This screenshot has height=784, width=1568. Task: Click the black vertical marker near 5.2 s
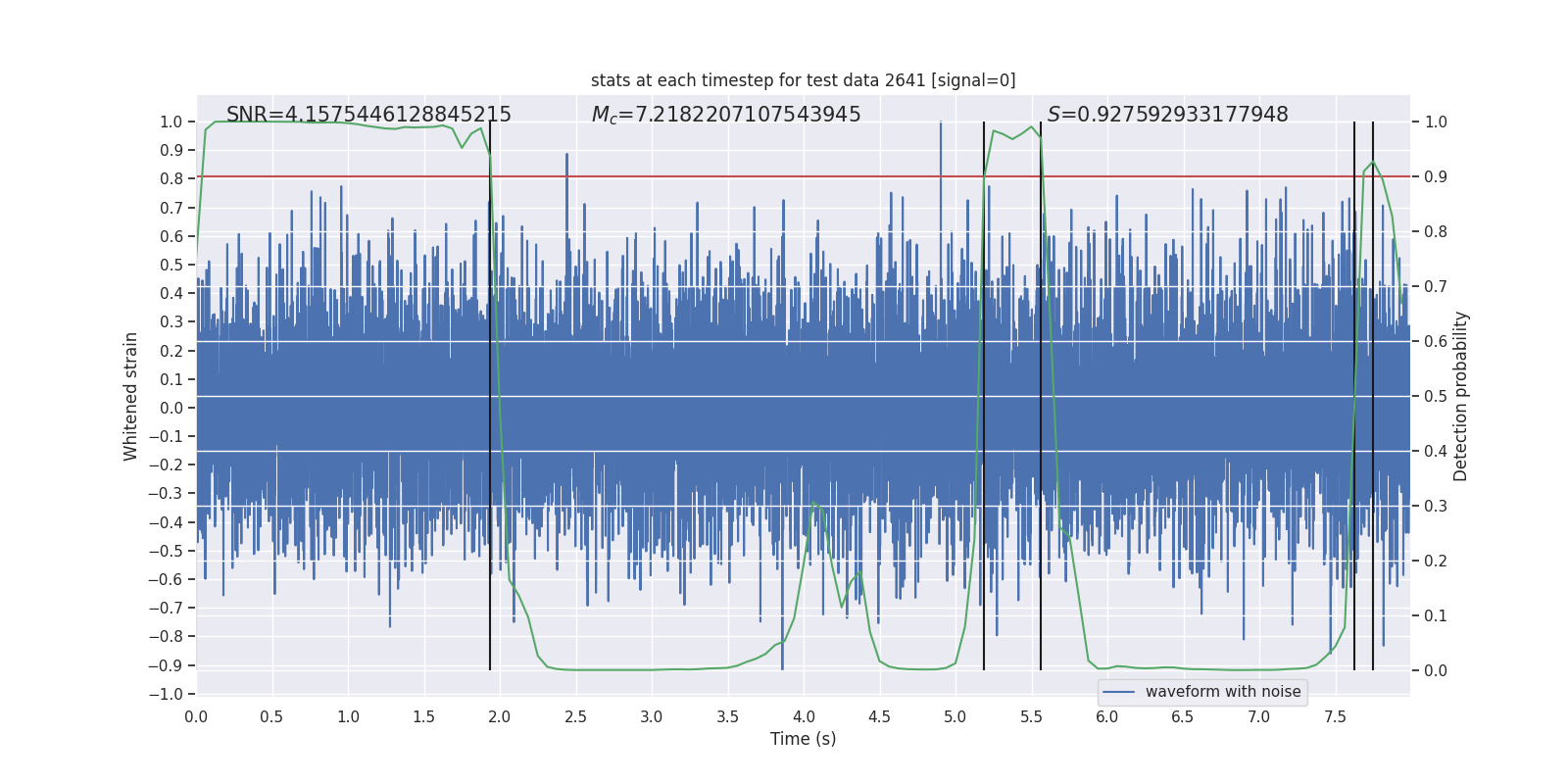tap(984, 396)
